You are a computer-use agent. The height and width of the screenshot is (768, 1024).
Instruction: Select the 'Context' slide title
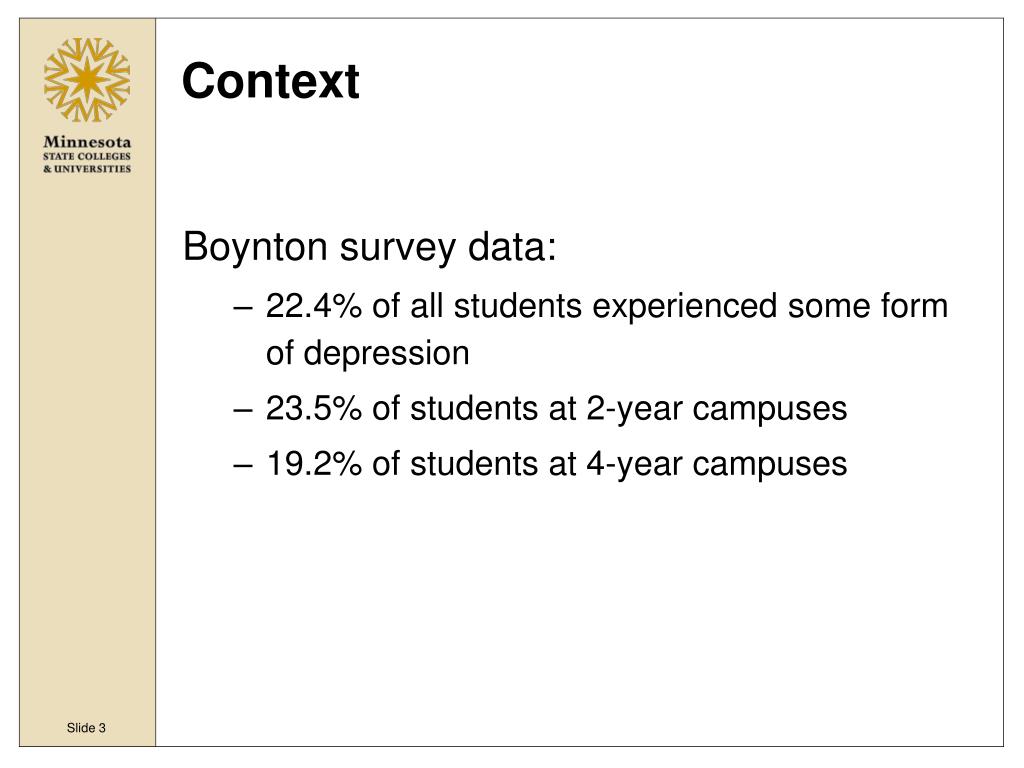point(270,81)
